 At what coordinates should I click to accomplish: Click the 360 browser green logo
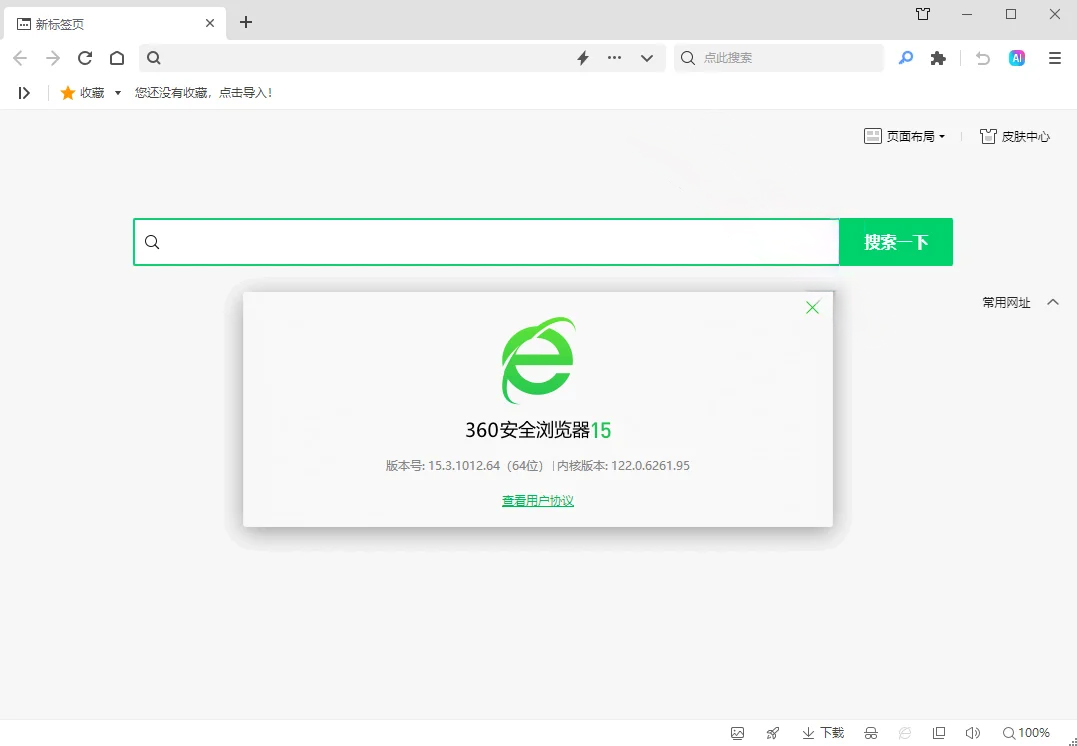[538, 360]
